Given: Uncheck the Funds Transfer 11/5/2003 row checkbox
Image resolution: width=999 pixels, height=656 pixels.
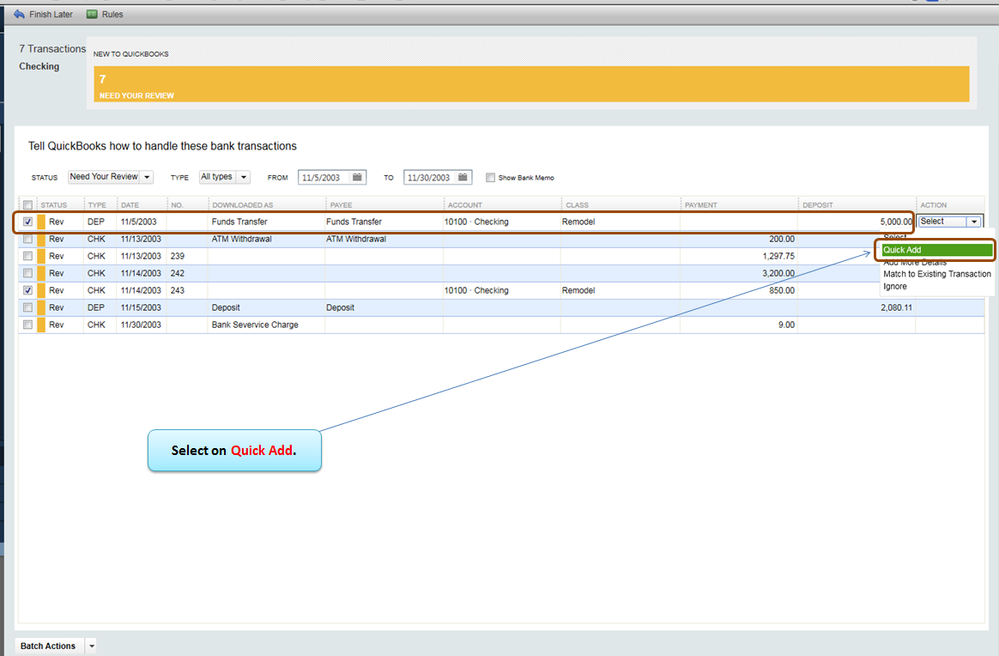Looking at the screenshot, I should (27, 222).
